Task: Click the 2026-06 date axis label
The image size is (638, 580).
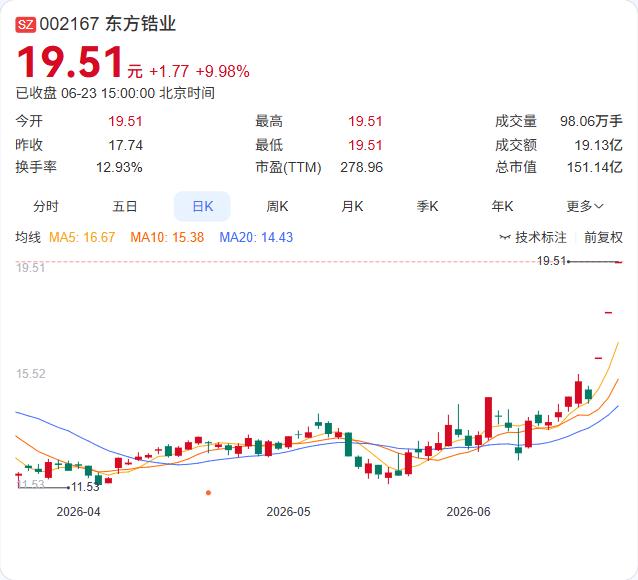Action: [x=468, y=512]
